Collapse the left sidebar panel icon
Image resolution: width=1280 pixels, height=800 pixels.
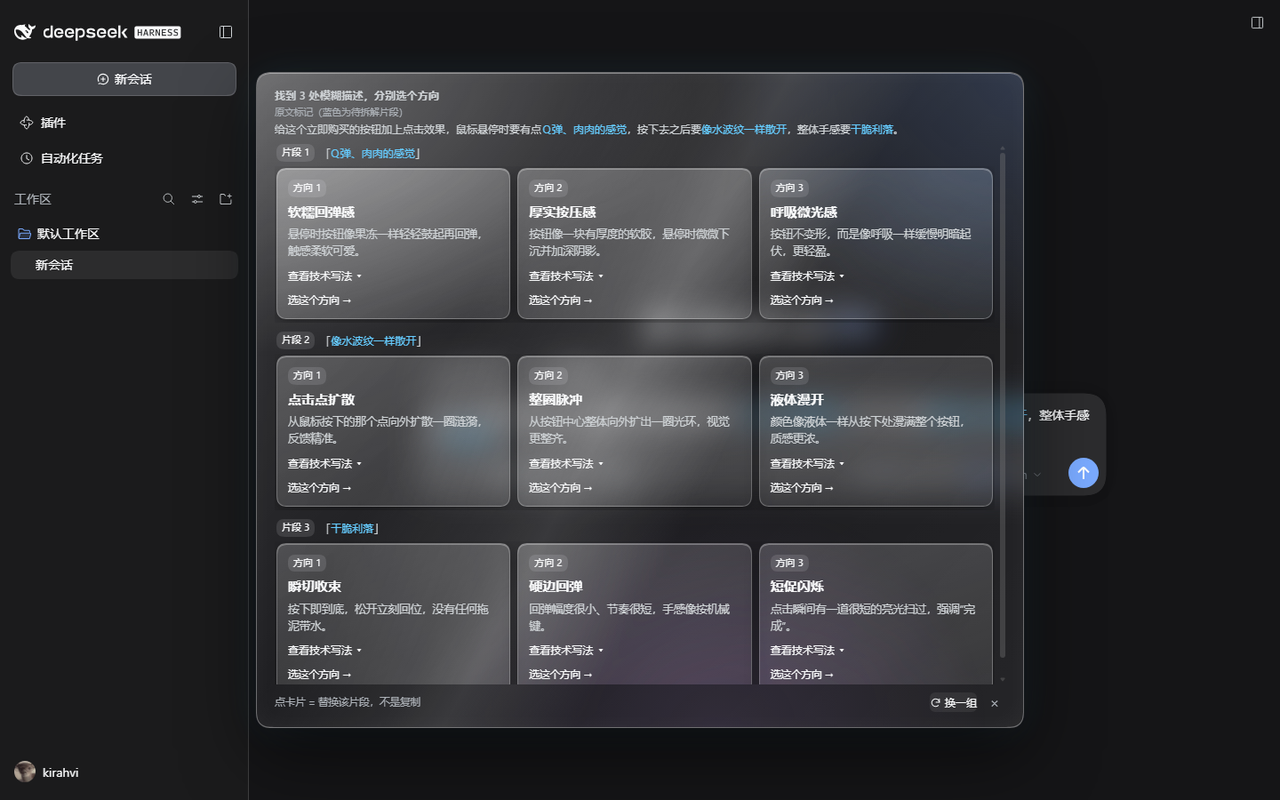(226, 32)
